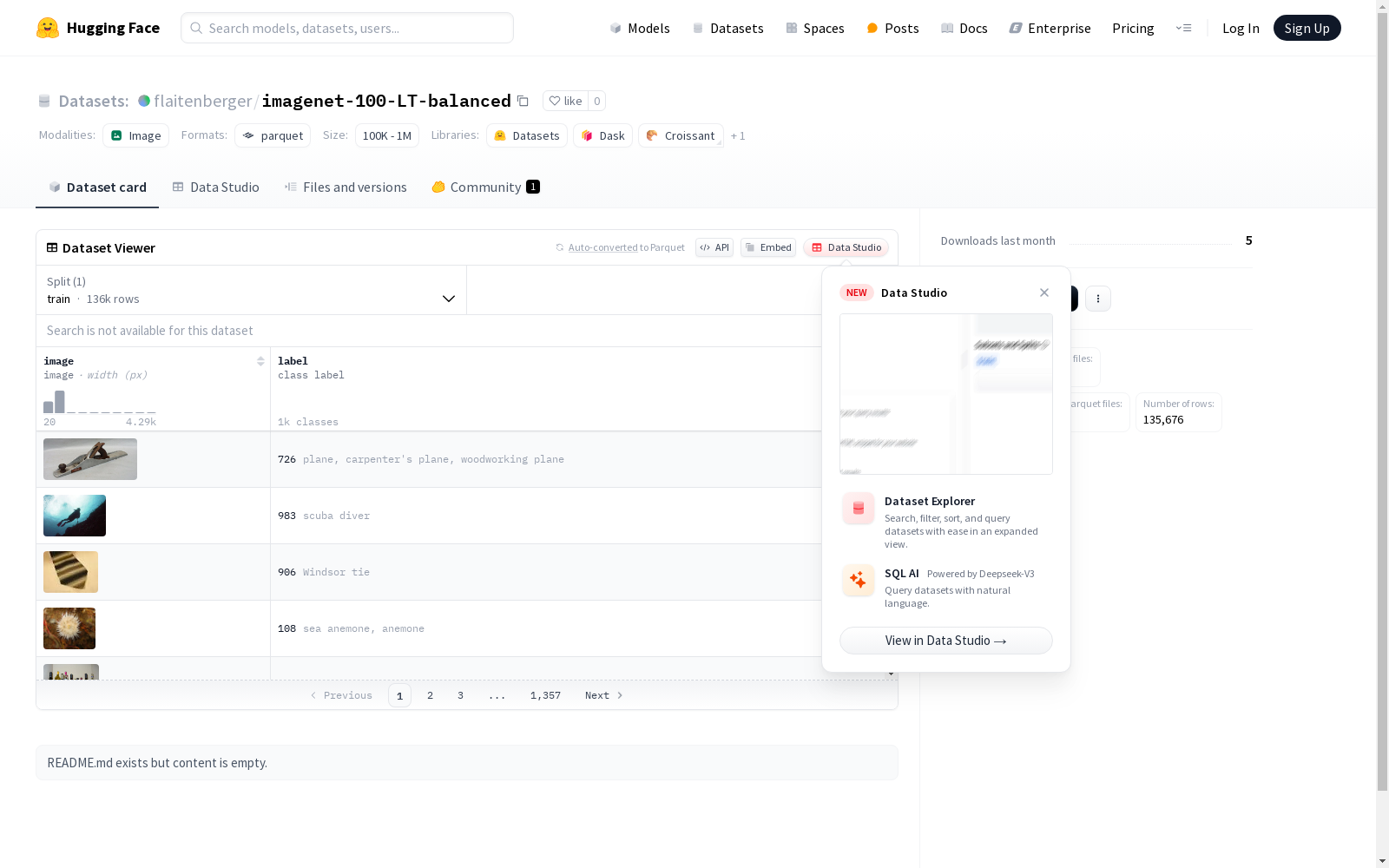Open Posts in top navigation

[892, 28]
